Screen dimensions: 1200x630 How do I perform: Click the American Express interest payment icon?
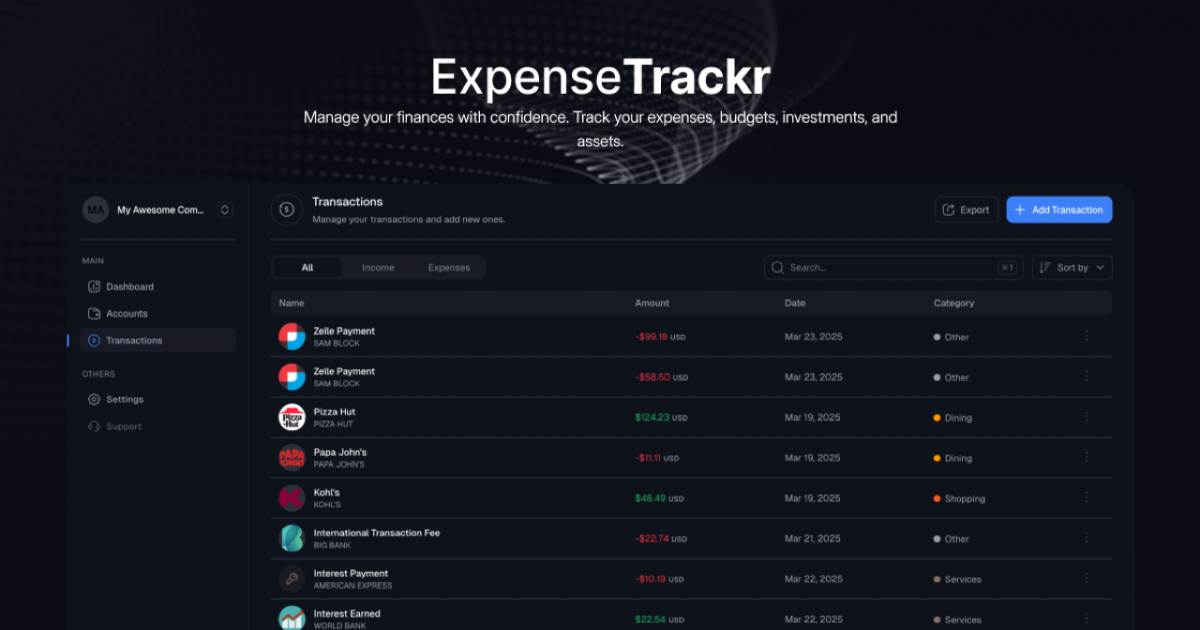tap(291, 579)
